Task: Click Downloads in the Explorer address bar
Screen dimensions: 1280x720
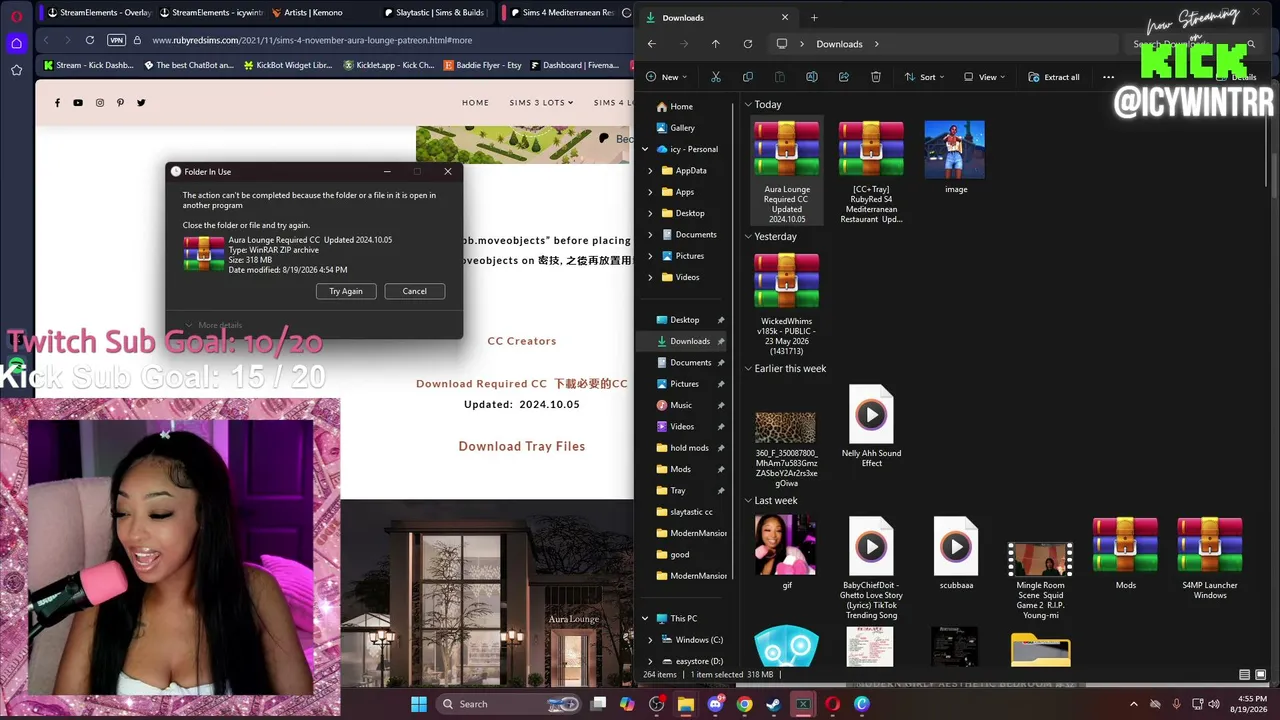Action: pyautogui.click(x=839, y=44)
